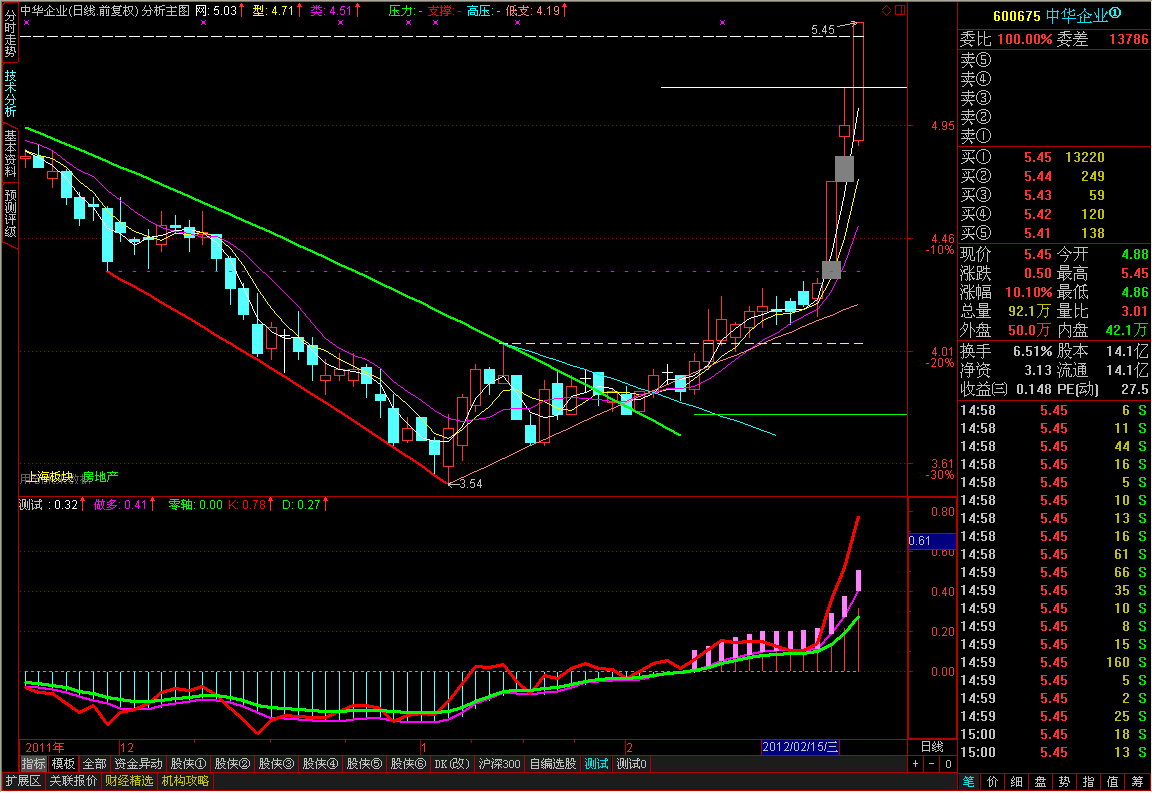Click the 总量 value 92.1万
This screenshot has height=793, width=1152.
[x=1029, y=312]
